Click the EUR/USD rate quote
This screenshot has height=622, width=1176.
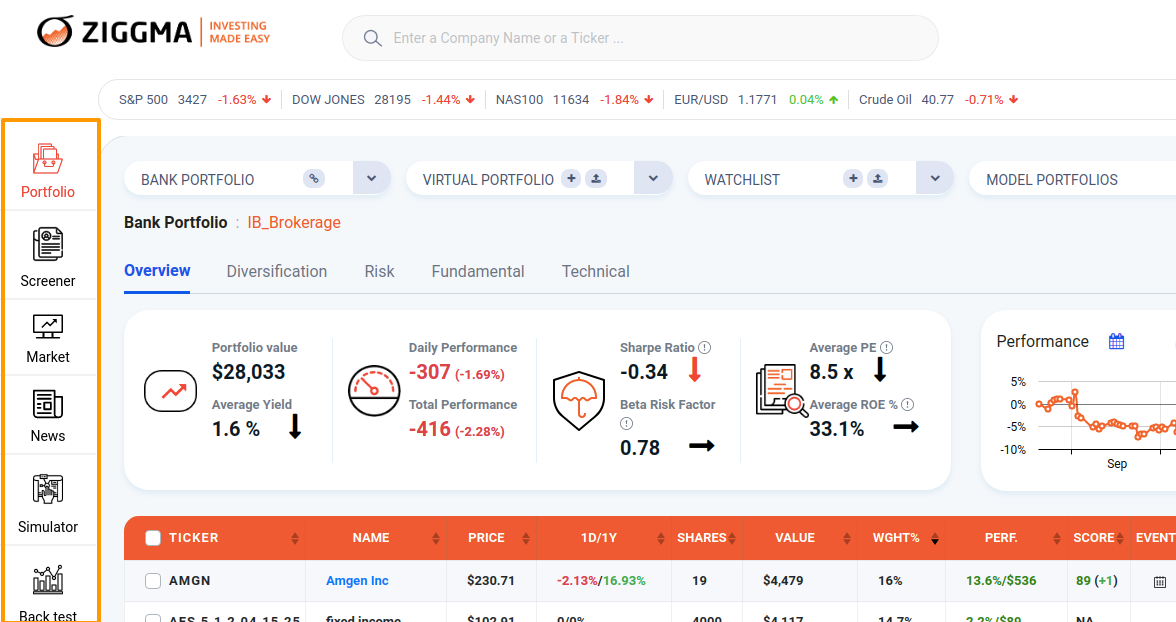pyautogui.click(x=756, y=100)
